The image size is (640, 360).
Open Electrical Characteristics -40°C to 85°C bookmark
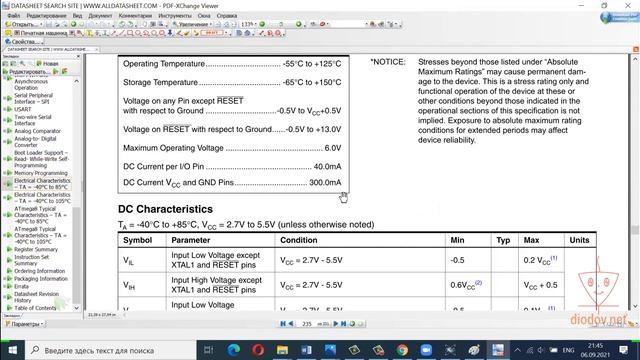[42, 184]
